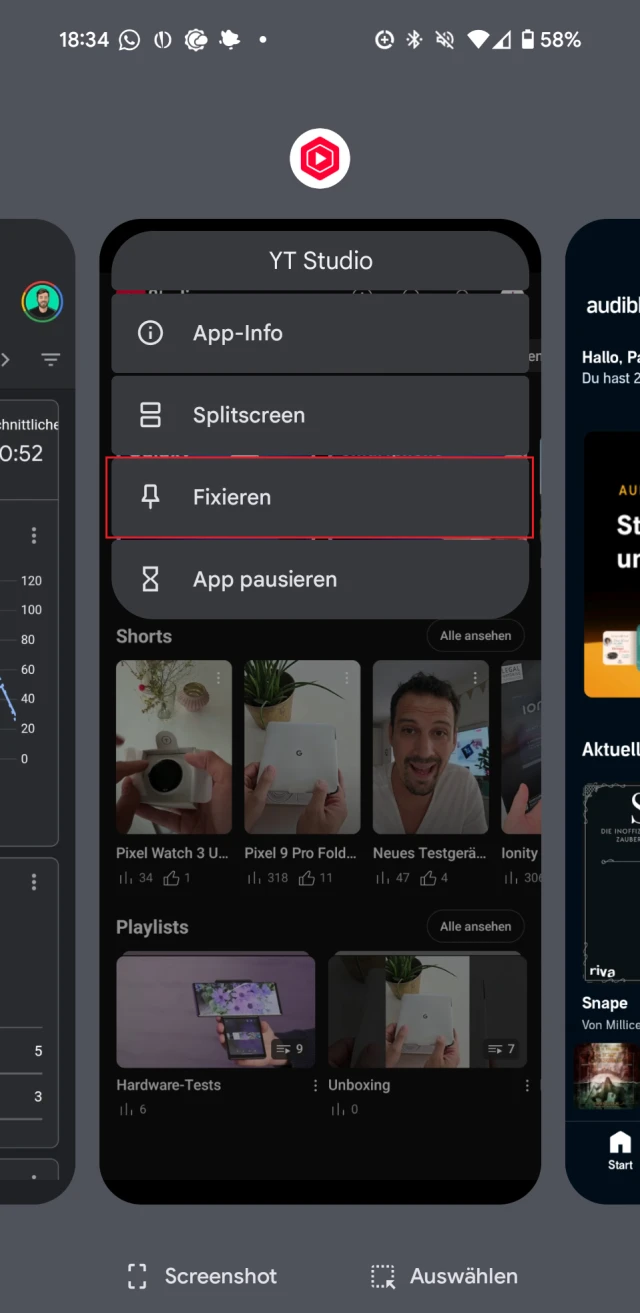
Task: Open the Hardware-Tests playlist thumbnail
Action: [x=216, y=1010]
